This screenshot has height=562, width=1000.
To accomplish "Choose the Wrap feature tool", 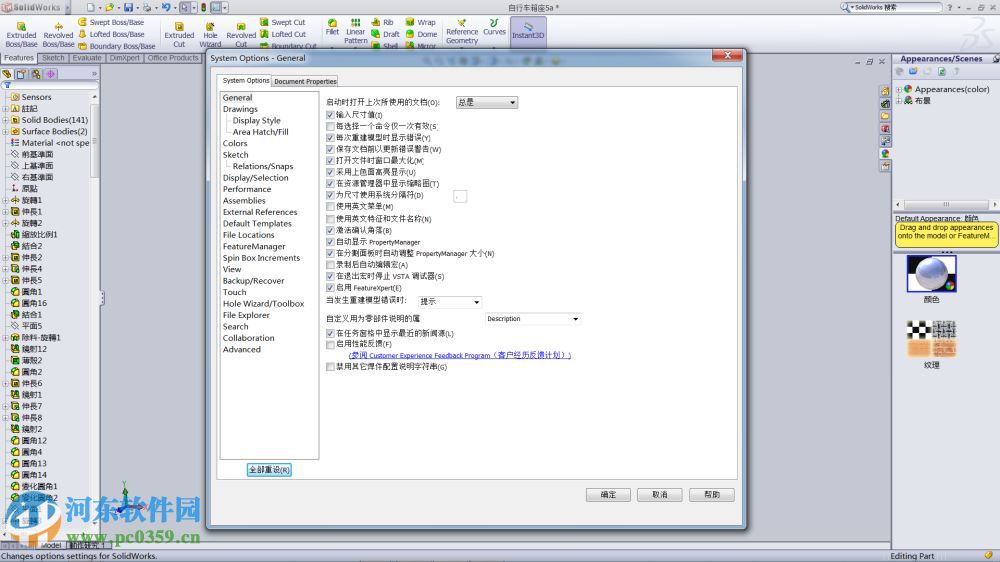I will coord(420,22).
